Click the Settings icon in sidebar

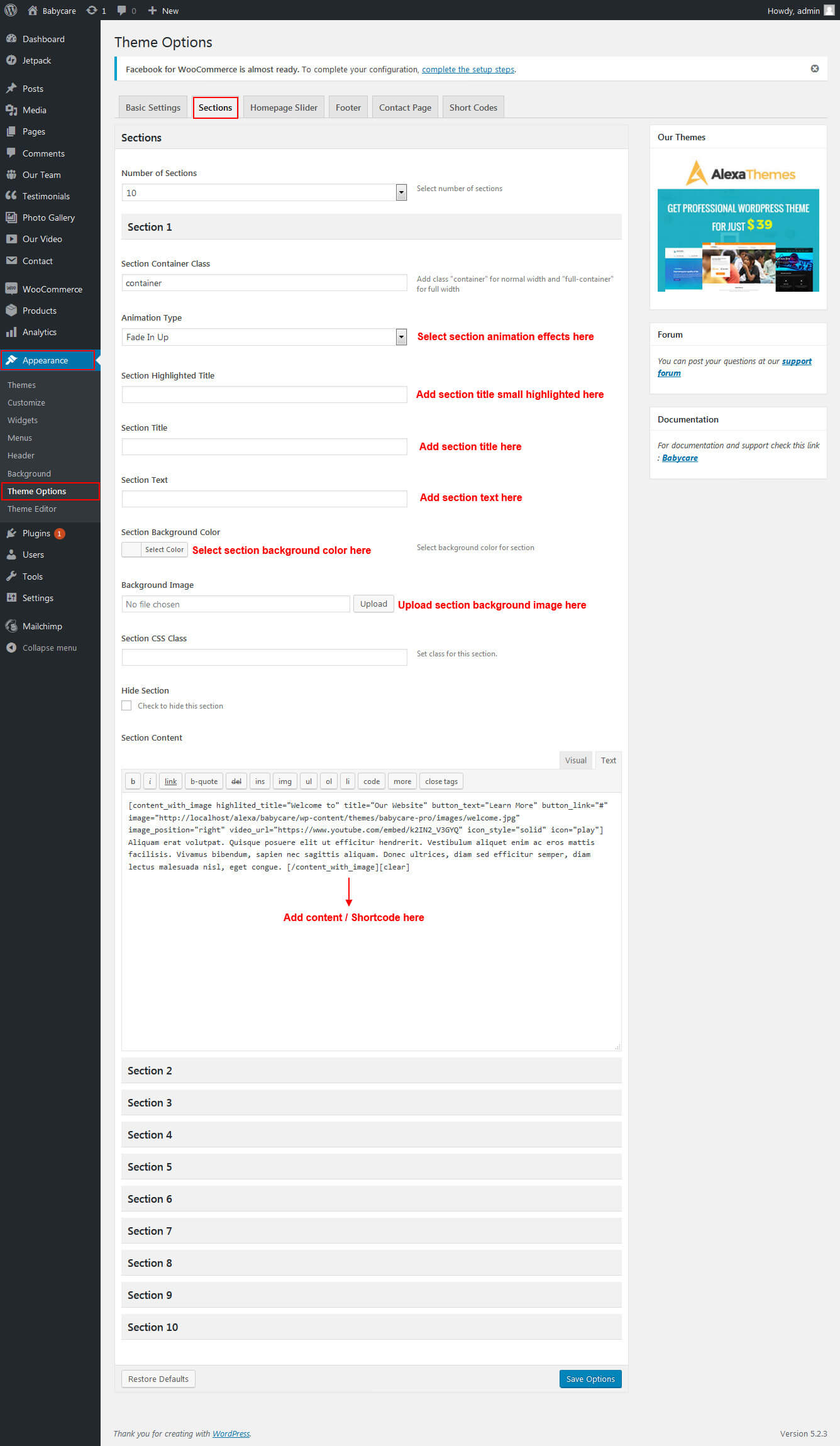pyautogui.click(x=11, y=597)
